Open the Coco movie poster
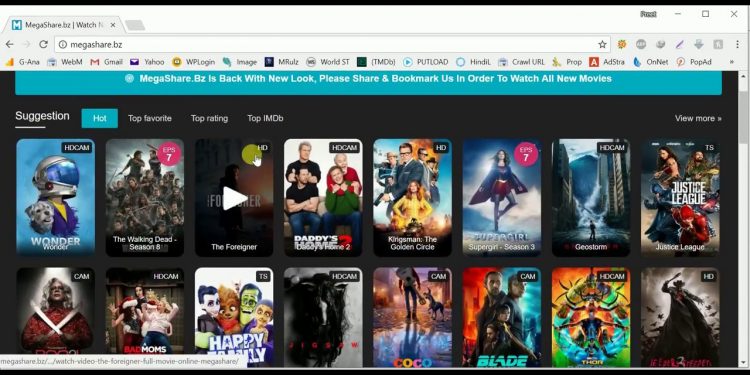Viewport: 750px width, 375px height. click(x=412, y=317)
